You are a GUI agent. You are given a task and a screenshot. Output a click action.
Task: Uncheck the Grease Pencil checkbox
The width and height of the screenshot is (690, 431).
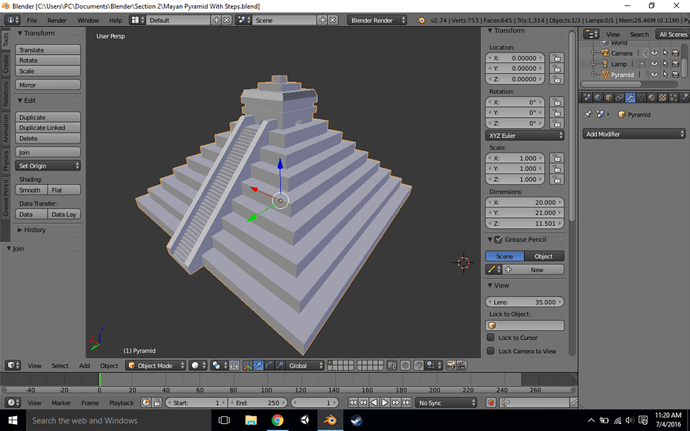(498, 240)
